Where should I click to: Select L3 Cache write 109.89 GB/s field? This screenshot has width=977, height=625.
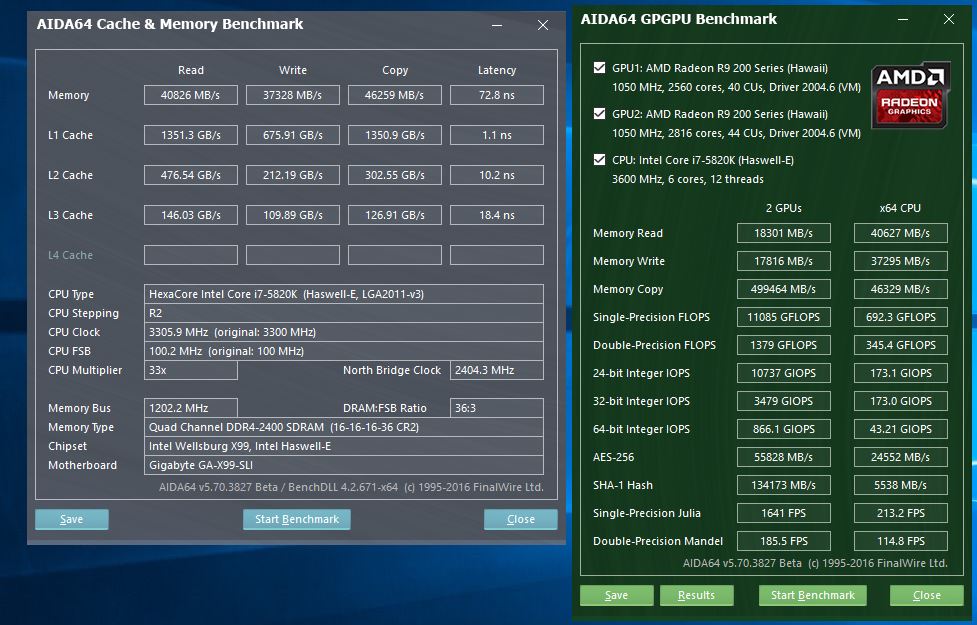click(293, 215)
